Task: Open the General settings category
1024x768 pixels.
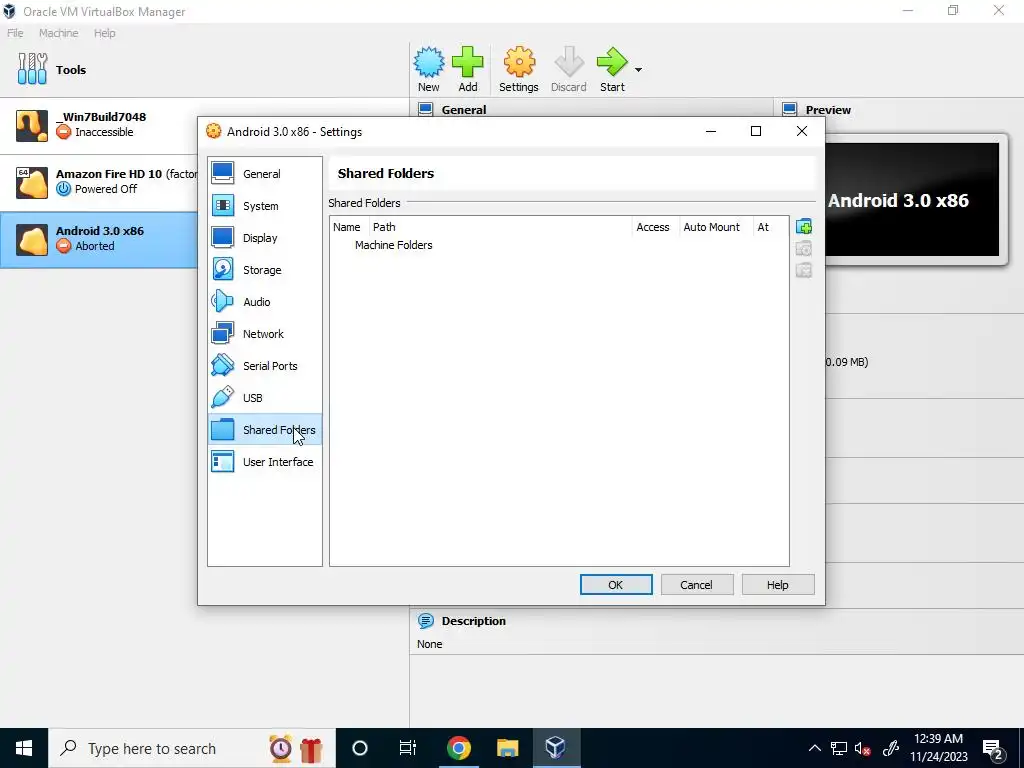Action: coord(264,174)
